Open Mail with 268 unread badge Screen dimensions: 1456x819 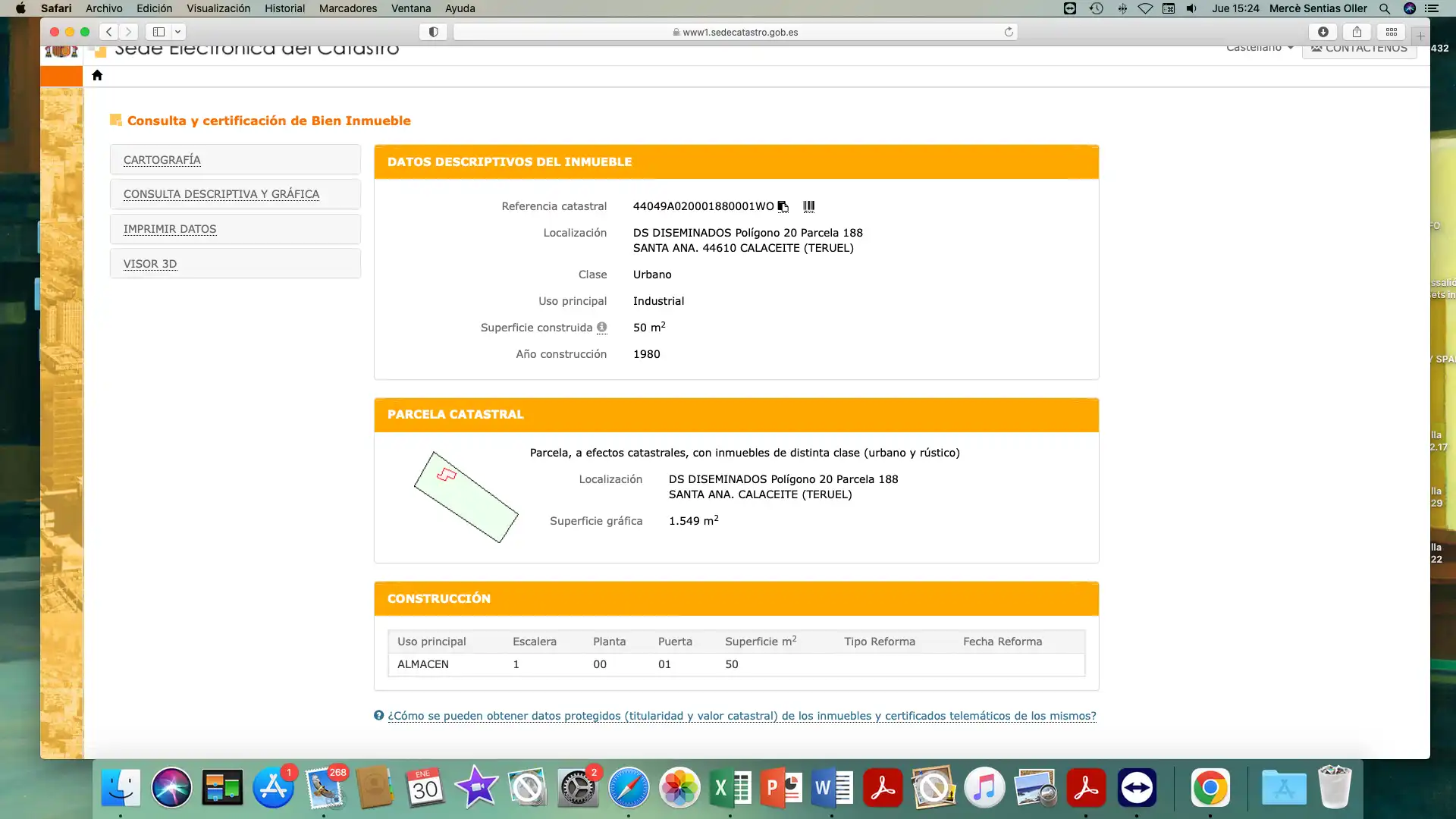tap(324, 788)
